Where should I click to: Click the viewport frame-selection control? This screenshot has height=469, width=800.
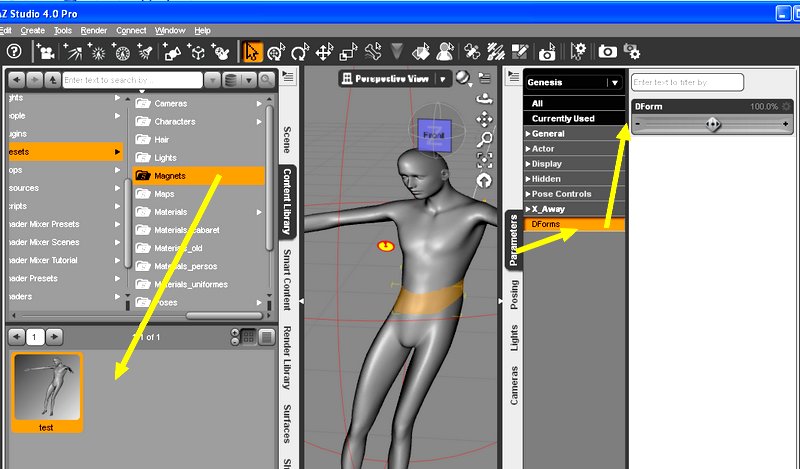(x=484, y=160)
